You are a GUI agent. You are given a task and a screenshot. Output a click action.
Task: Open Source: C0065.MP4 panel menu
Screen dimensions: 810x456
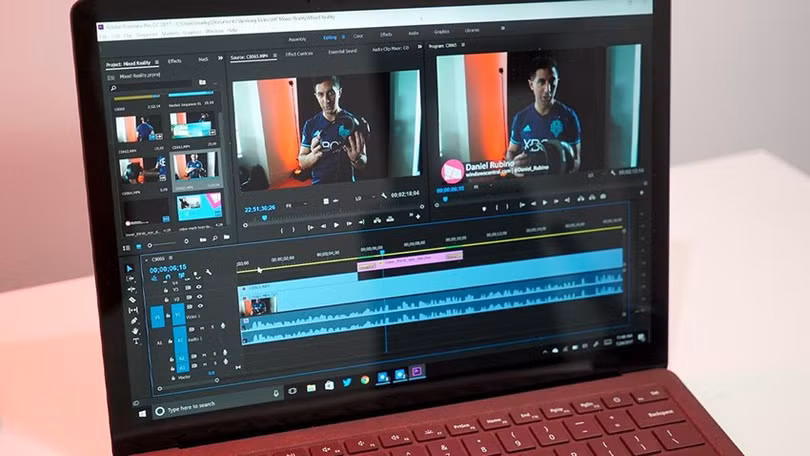coord(275,55)
